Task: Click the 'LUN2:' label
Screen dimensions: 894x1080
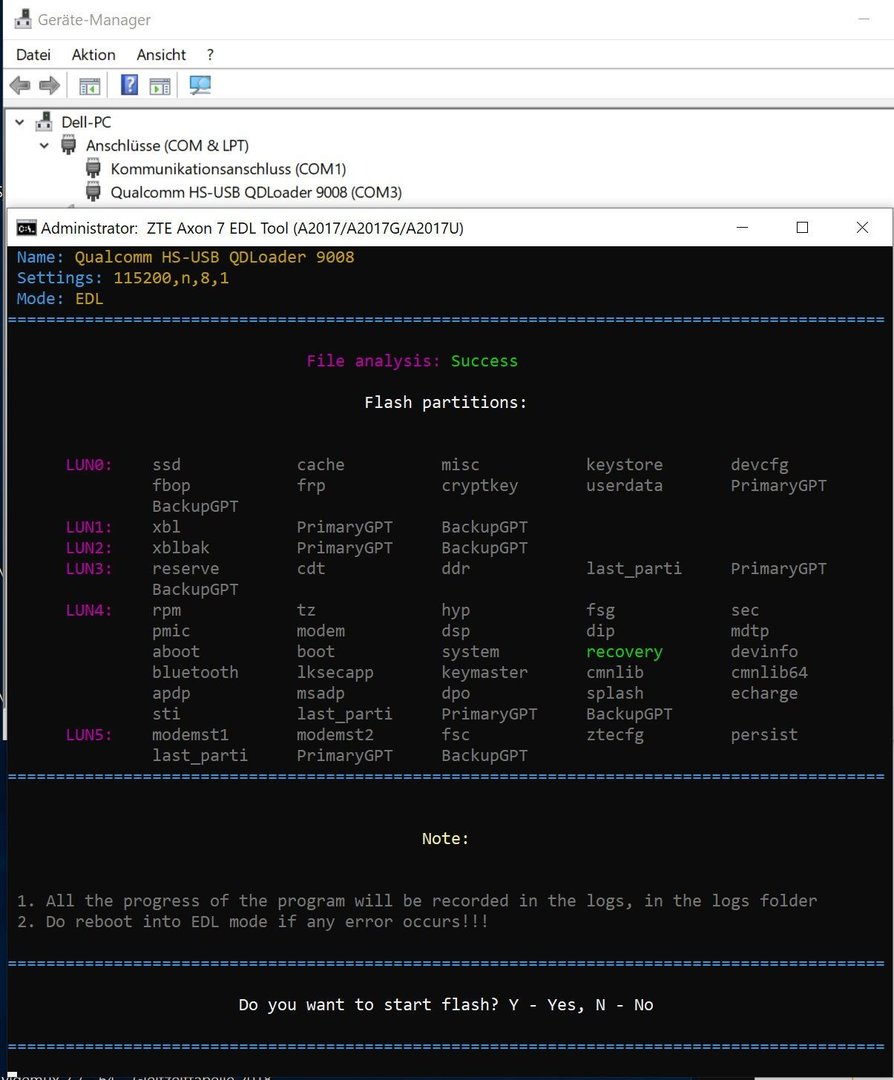Action: coord(89,548)
